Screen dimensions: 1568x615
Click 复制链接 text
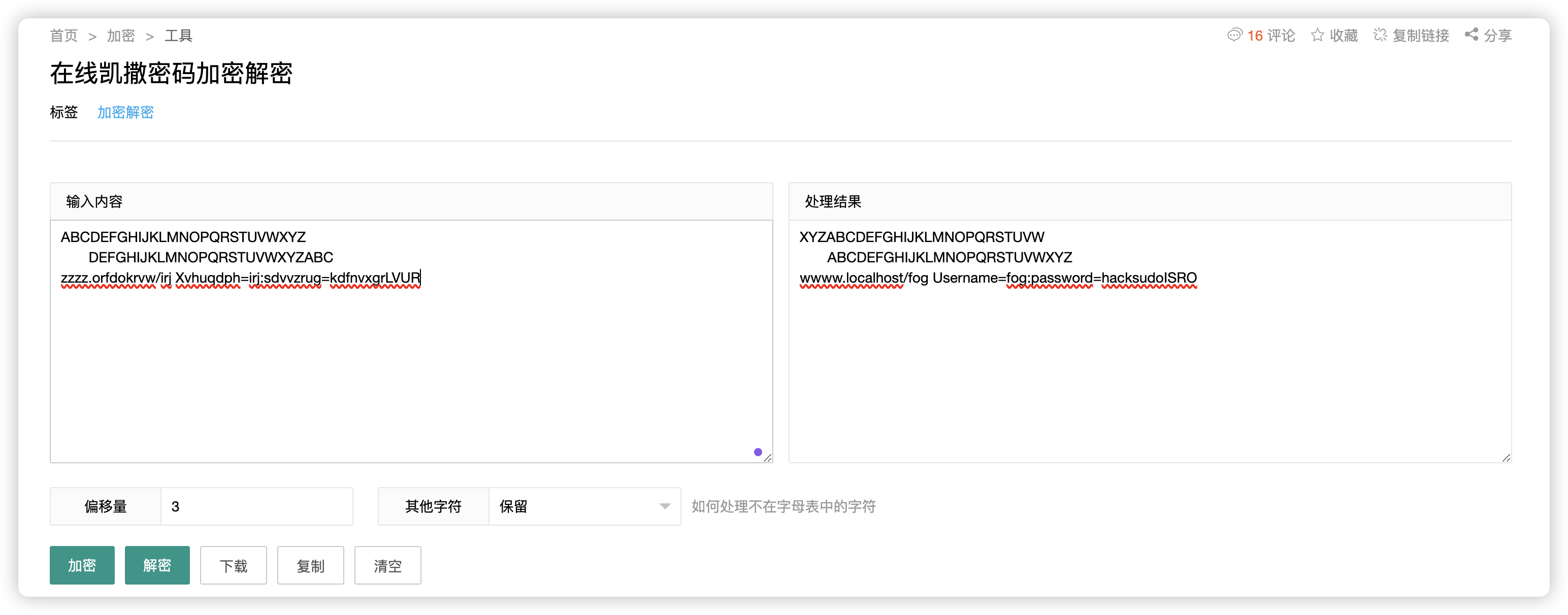(1421, 36)
